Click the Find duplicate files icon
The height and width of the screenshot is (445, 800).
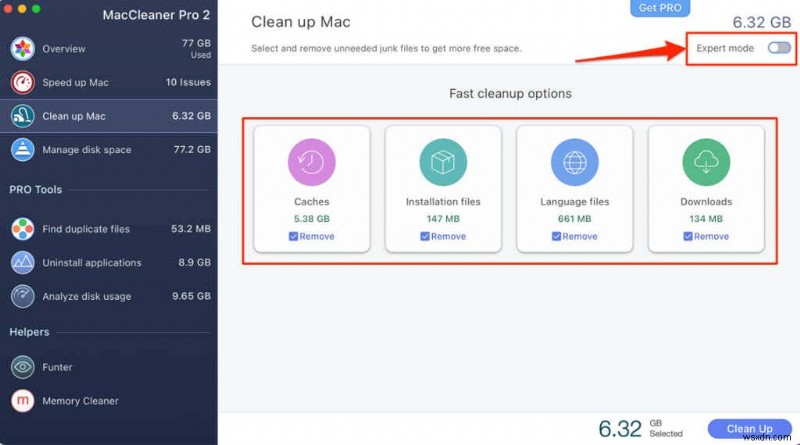point(23,229)
